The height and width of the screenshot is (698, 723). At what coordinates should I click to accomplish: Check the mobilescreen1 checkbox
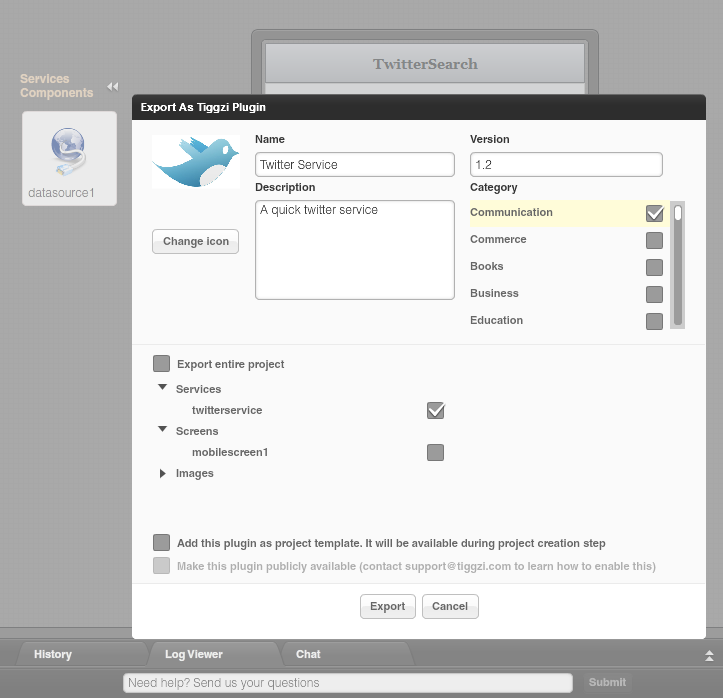pos(435,453)
